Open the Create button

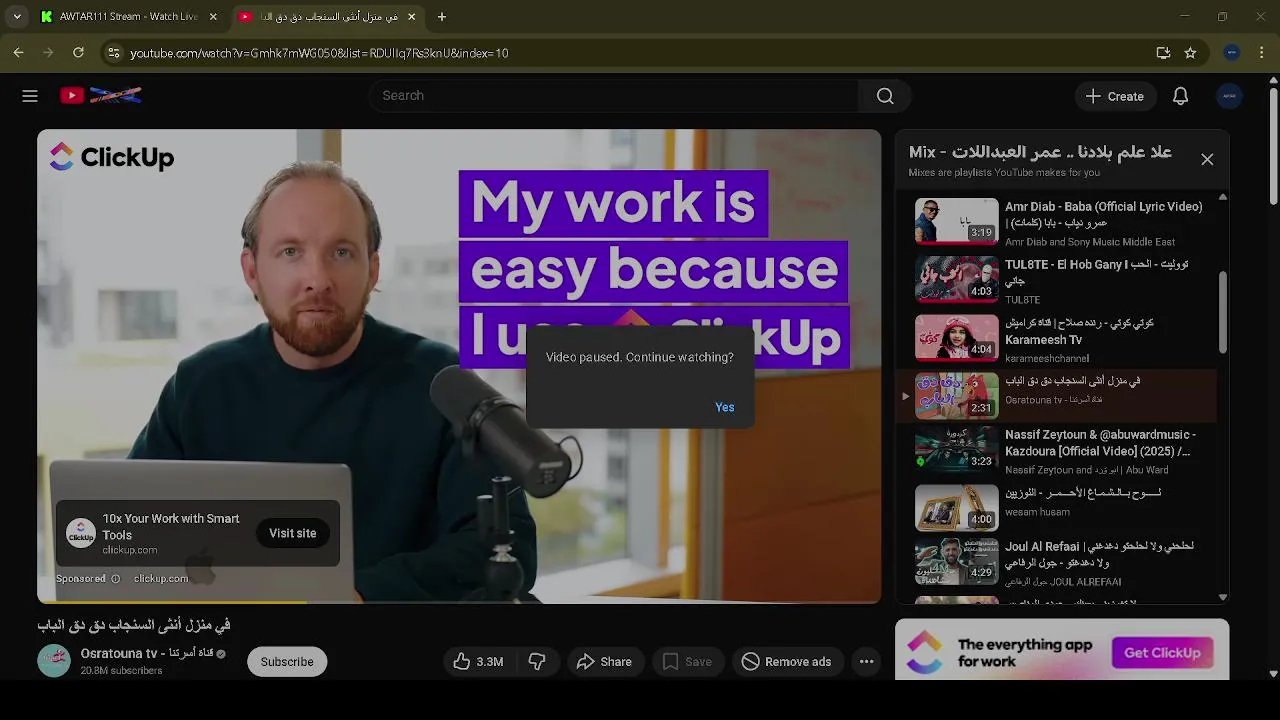pyautogui.click(x=1114, y=96)
